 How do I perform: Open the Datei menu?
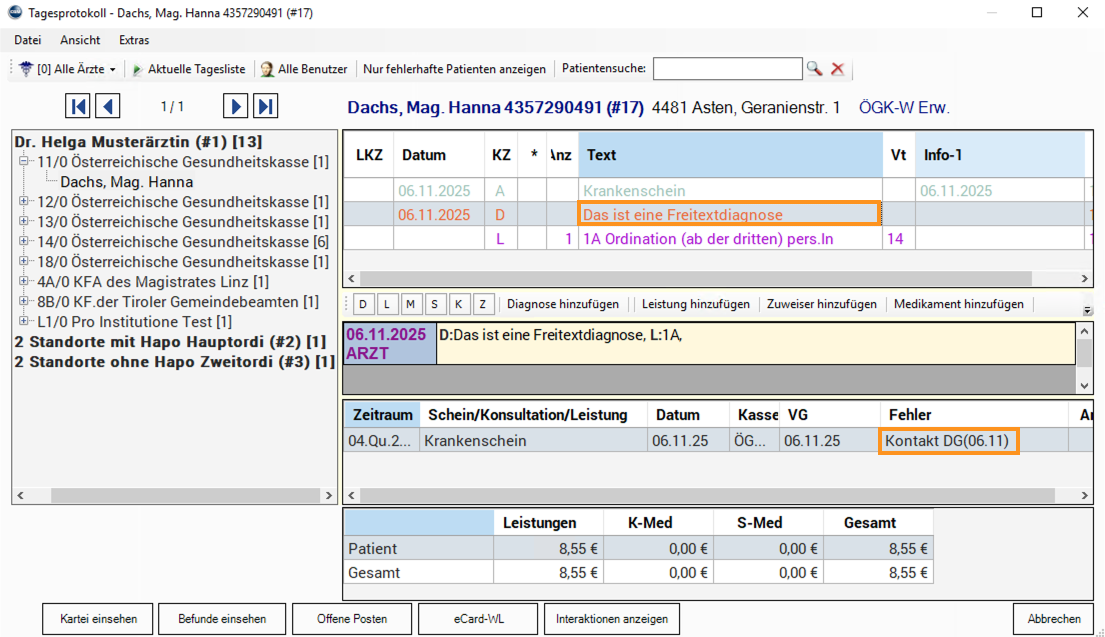click(x=28, y=40)
